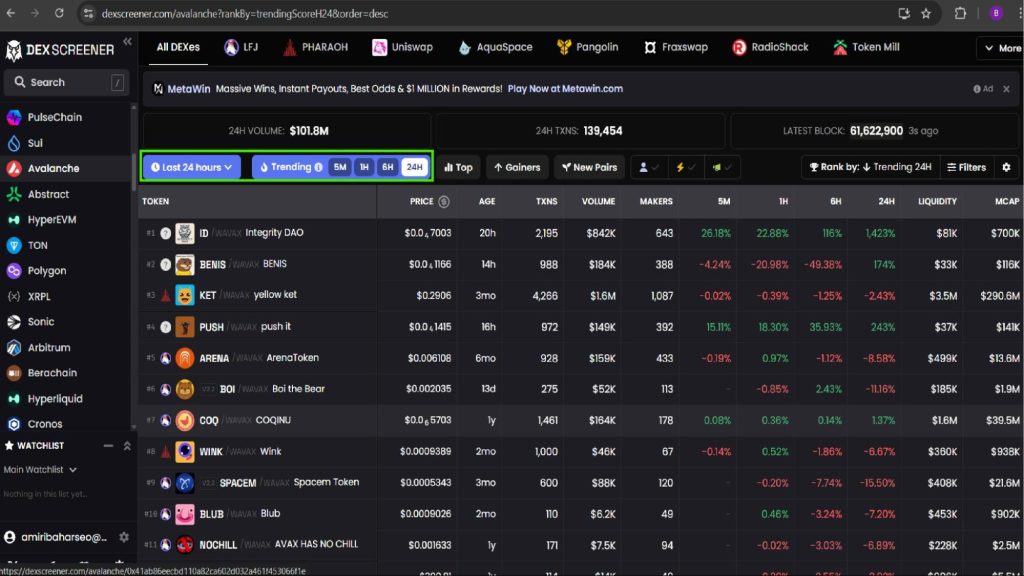Open the More DEXes dropdown
The image size is (1024, 576).
click(x=1002, y=48)
